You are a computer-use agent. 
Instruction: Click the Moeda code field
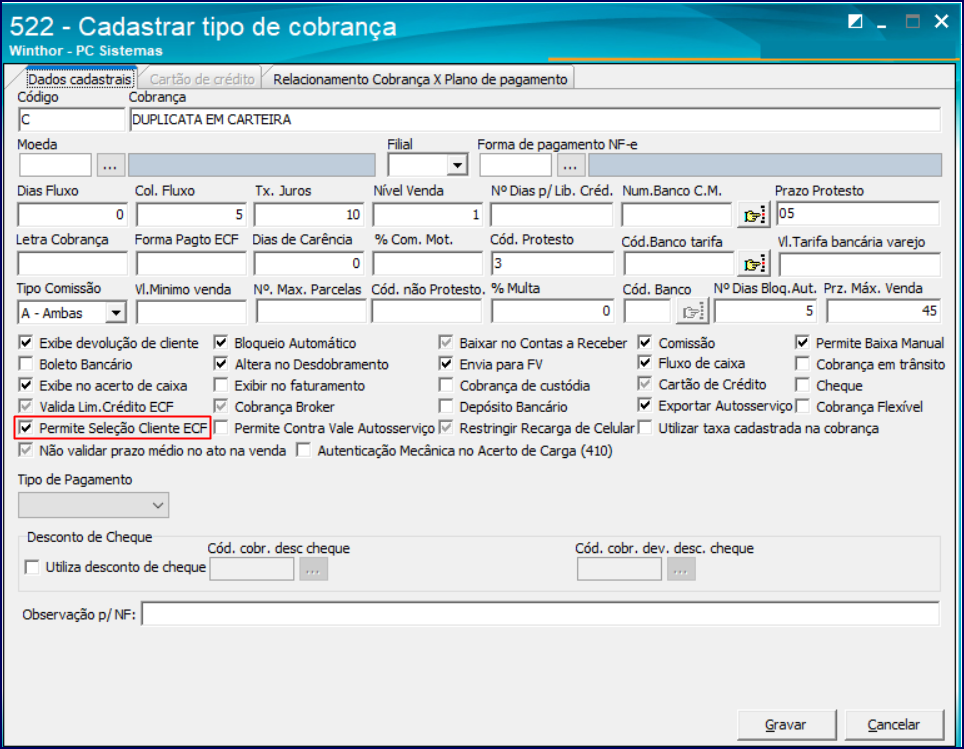point(55,165)
